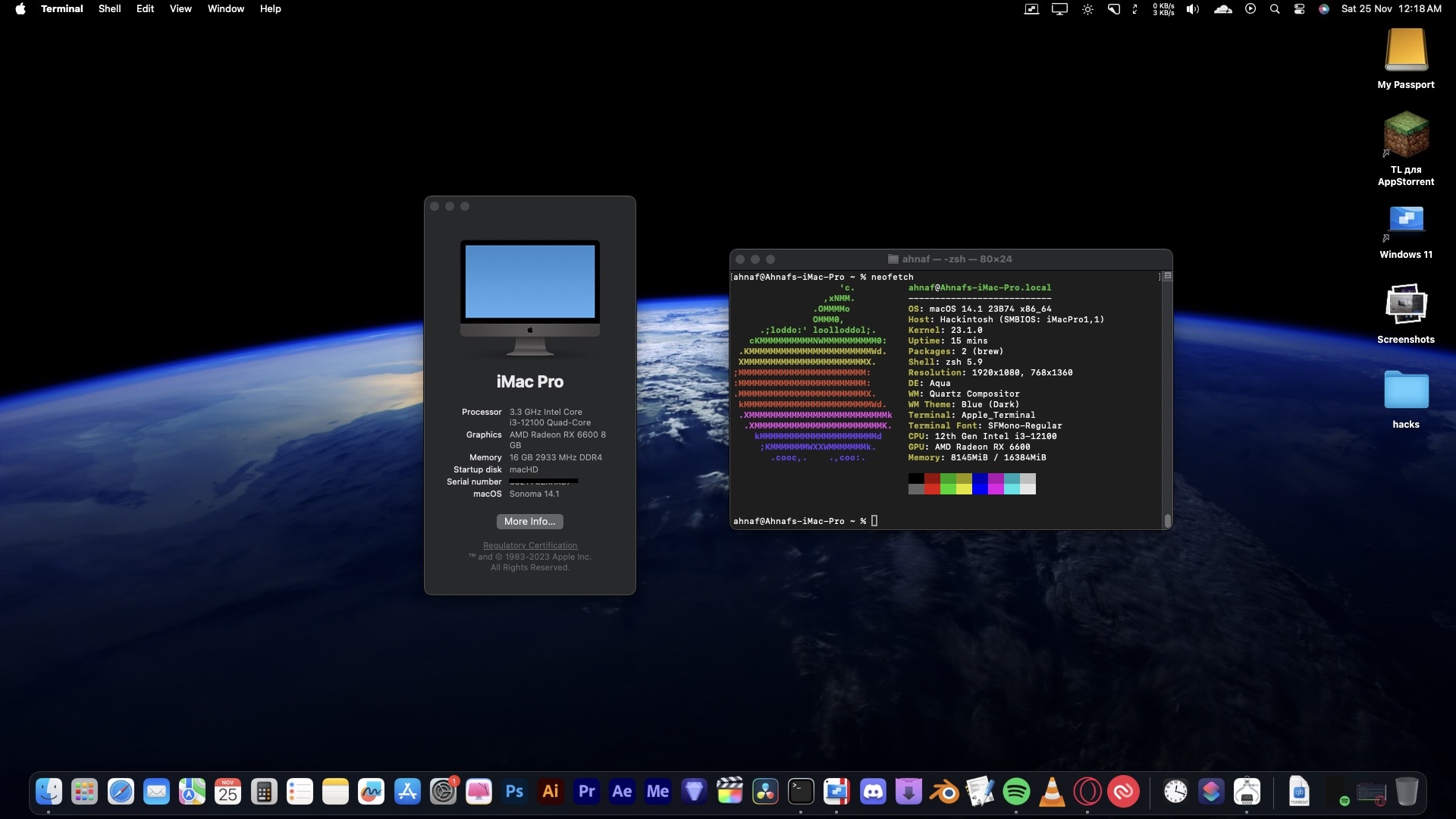Image resolution: width=1456 pixels, height=819 pixels.
Task: Click the date and time in menu bar
Action: pos(1392,9)
